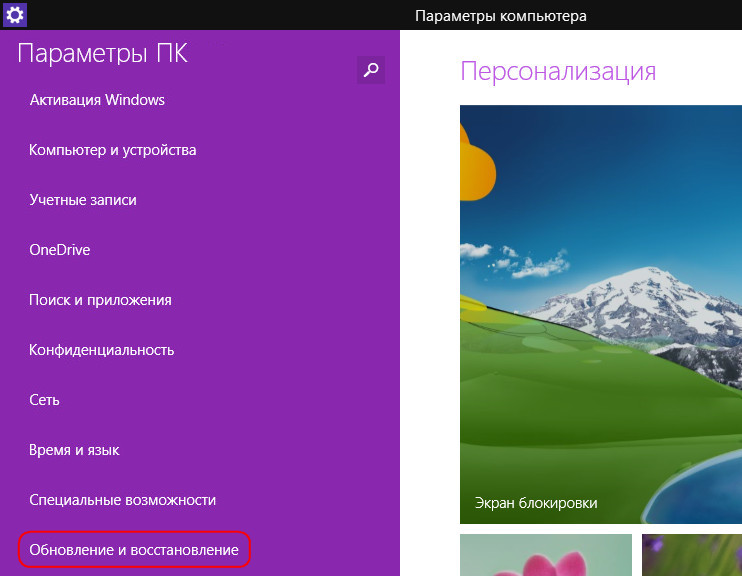Click the Параметры компьютера window title
Image resolution: width=742 pixels, height=576 pixels.
tap(501, 16)
